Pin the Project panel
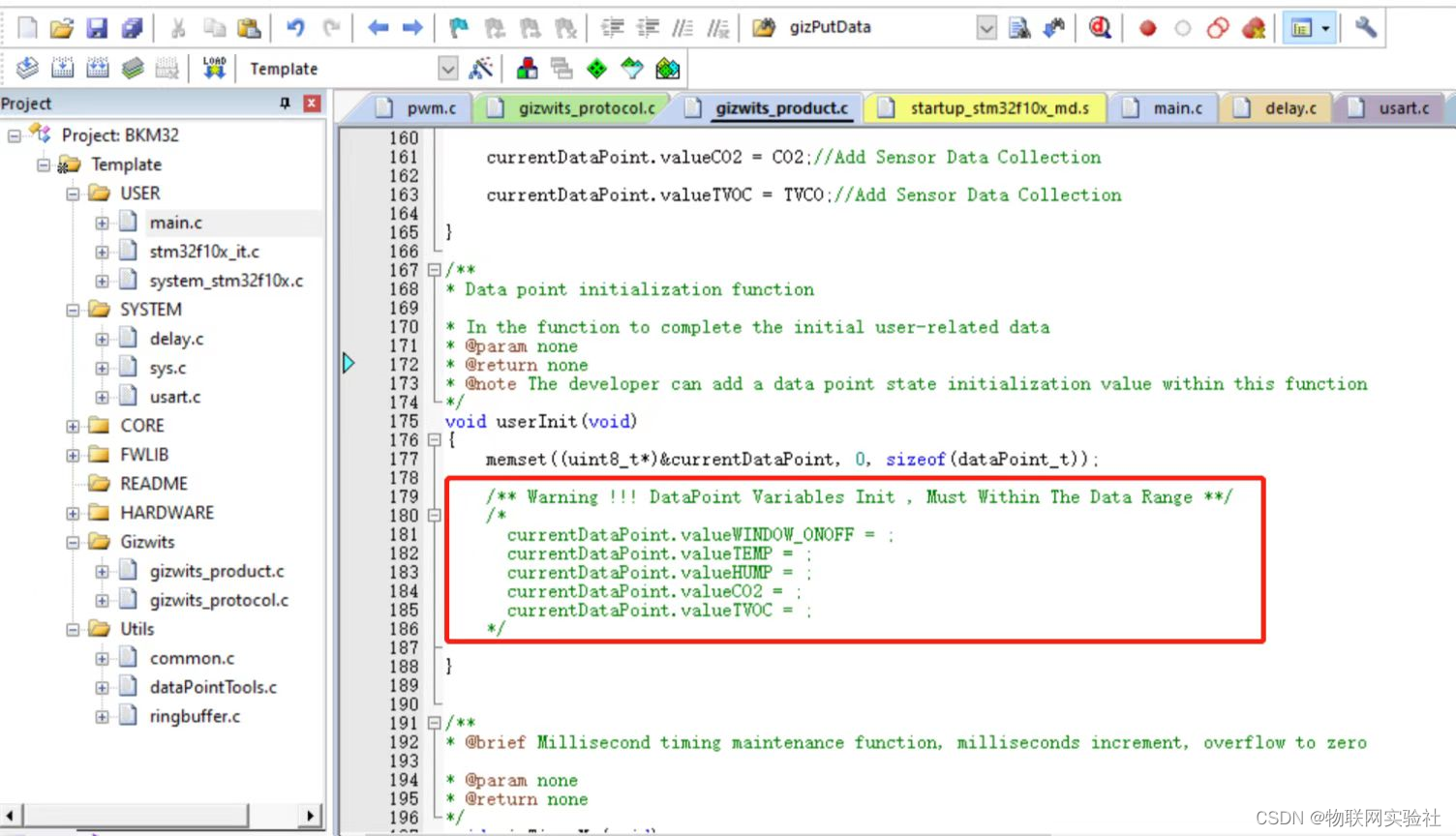This screenshot has height=836, width=1456. click(x=285, y=103)
